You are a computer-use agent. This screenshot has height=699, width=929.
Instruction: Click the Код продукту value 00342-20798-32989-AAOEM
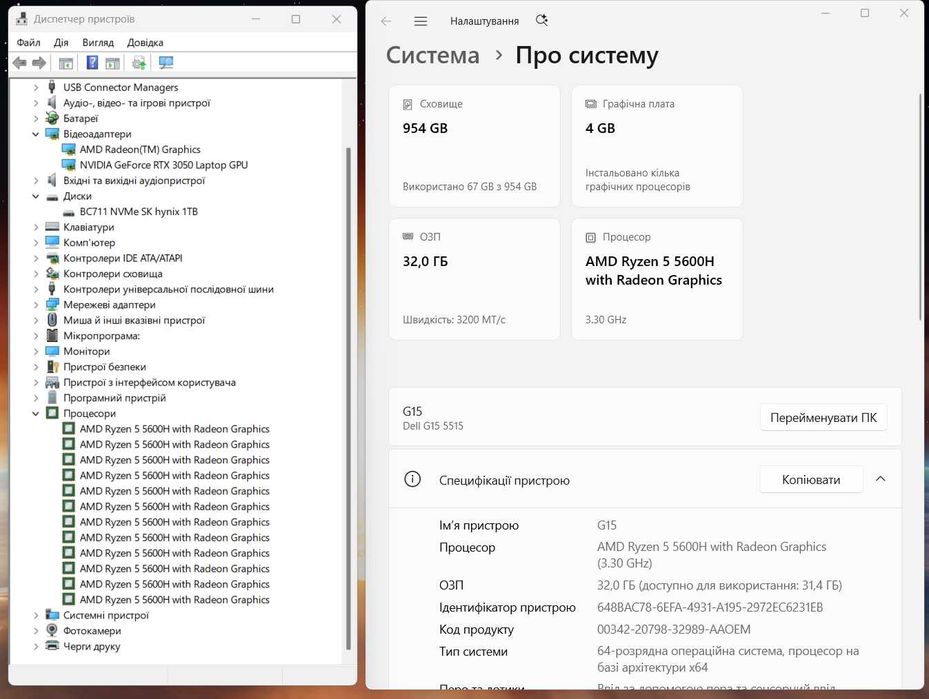pos(674,629)
